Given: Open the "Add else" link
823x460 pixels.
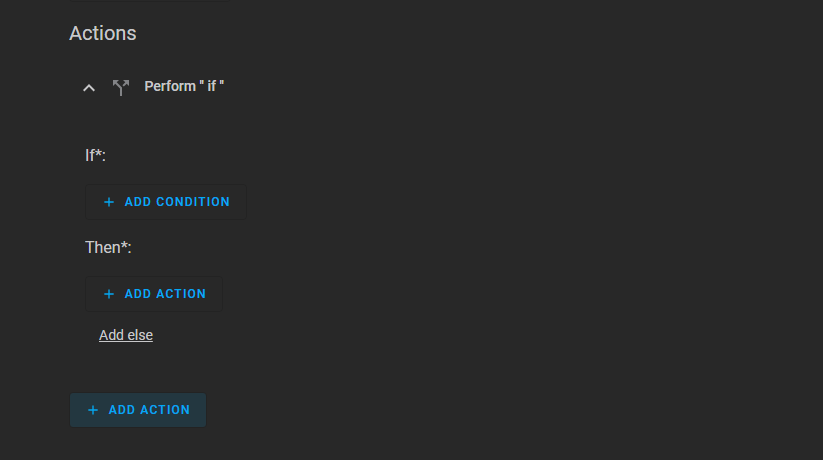Looking at the screenshot, I should click(x=126, y=335).
